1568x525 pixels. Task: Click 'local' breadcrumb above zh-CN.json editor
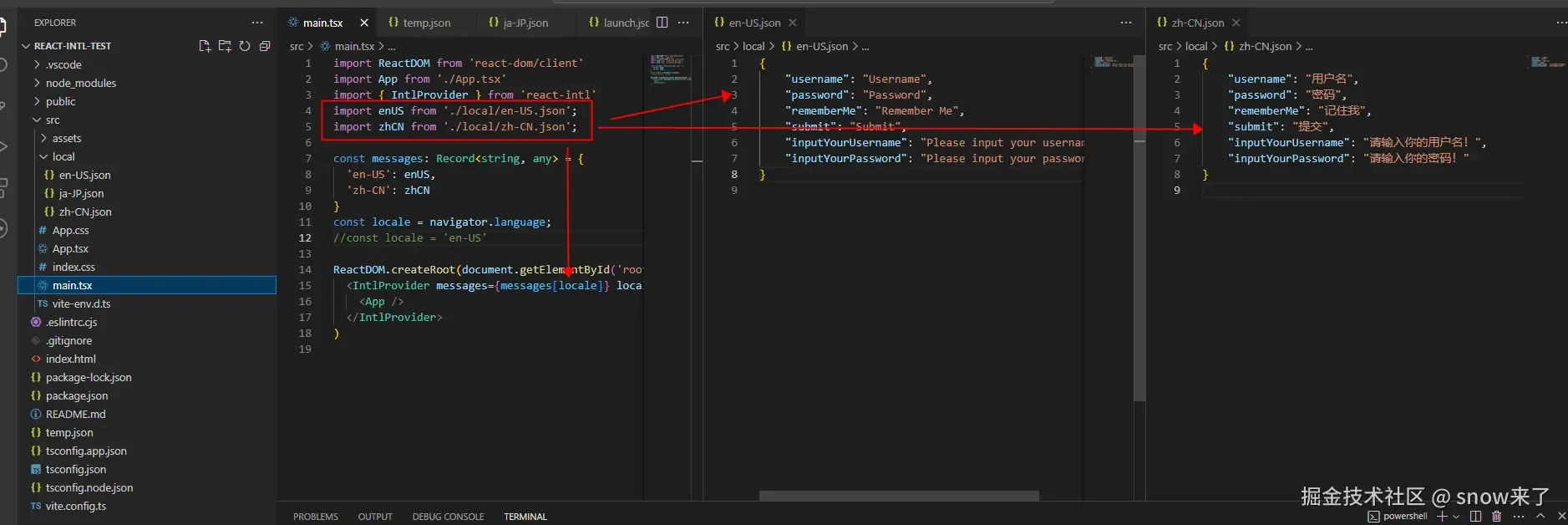tap(1196, 46)
